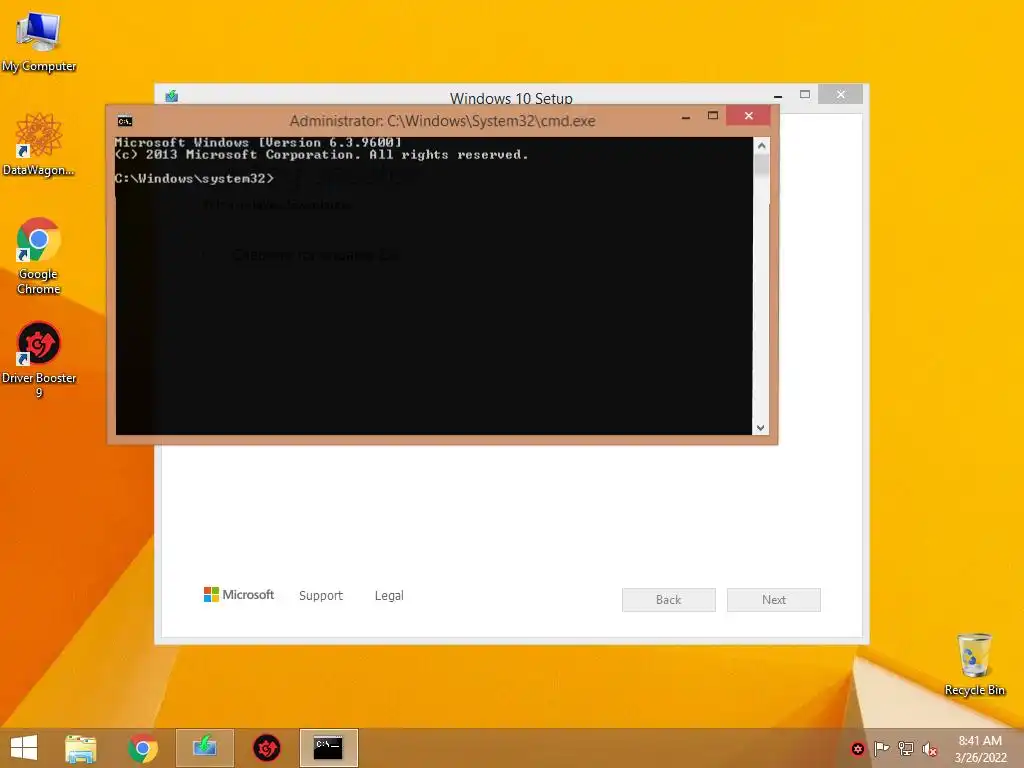Click Next in Windows 10 Setup
Image resolution: width=1024 pixels, height=768 pixels.
click(x=774, y=600)
